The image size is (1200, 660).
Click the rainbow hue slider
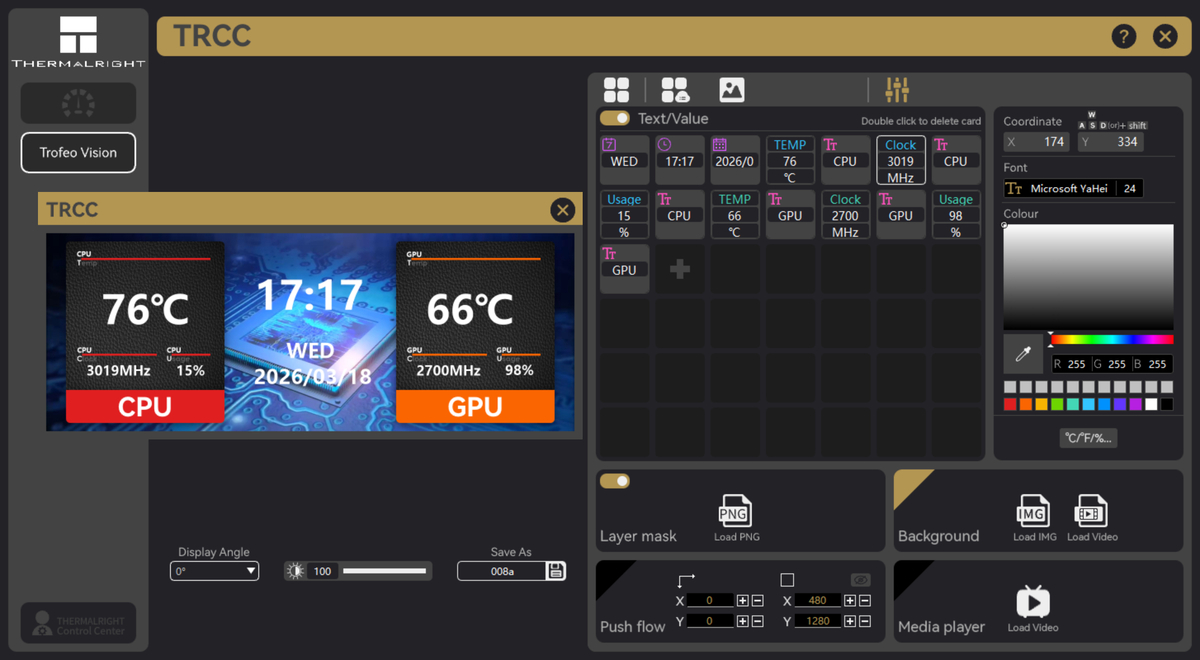coord(1111,340)
